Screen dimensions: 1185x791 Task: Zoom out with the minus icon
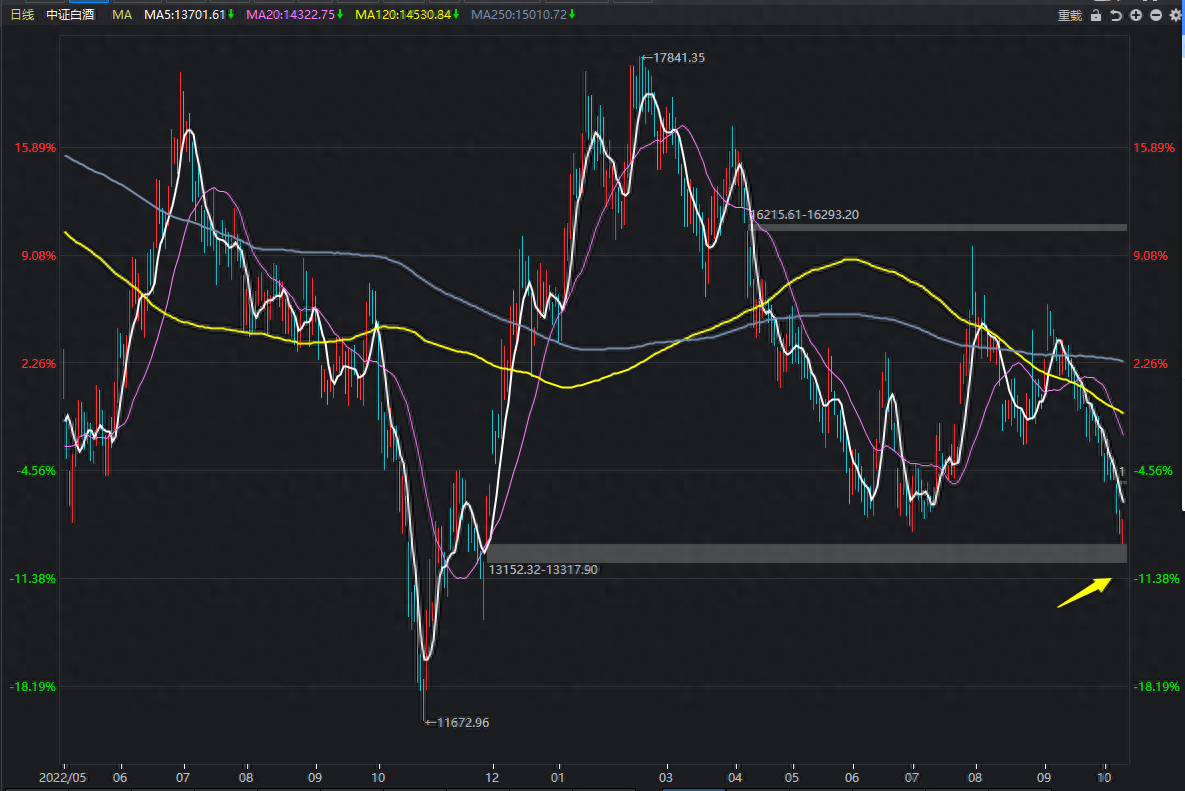(1156, 15)
